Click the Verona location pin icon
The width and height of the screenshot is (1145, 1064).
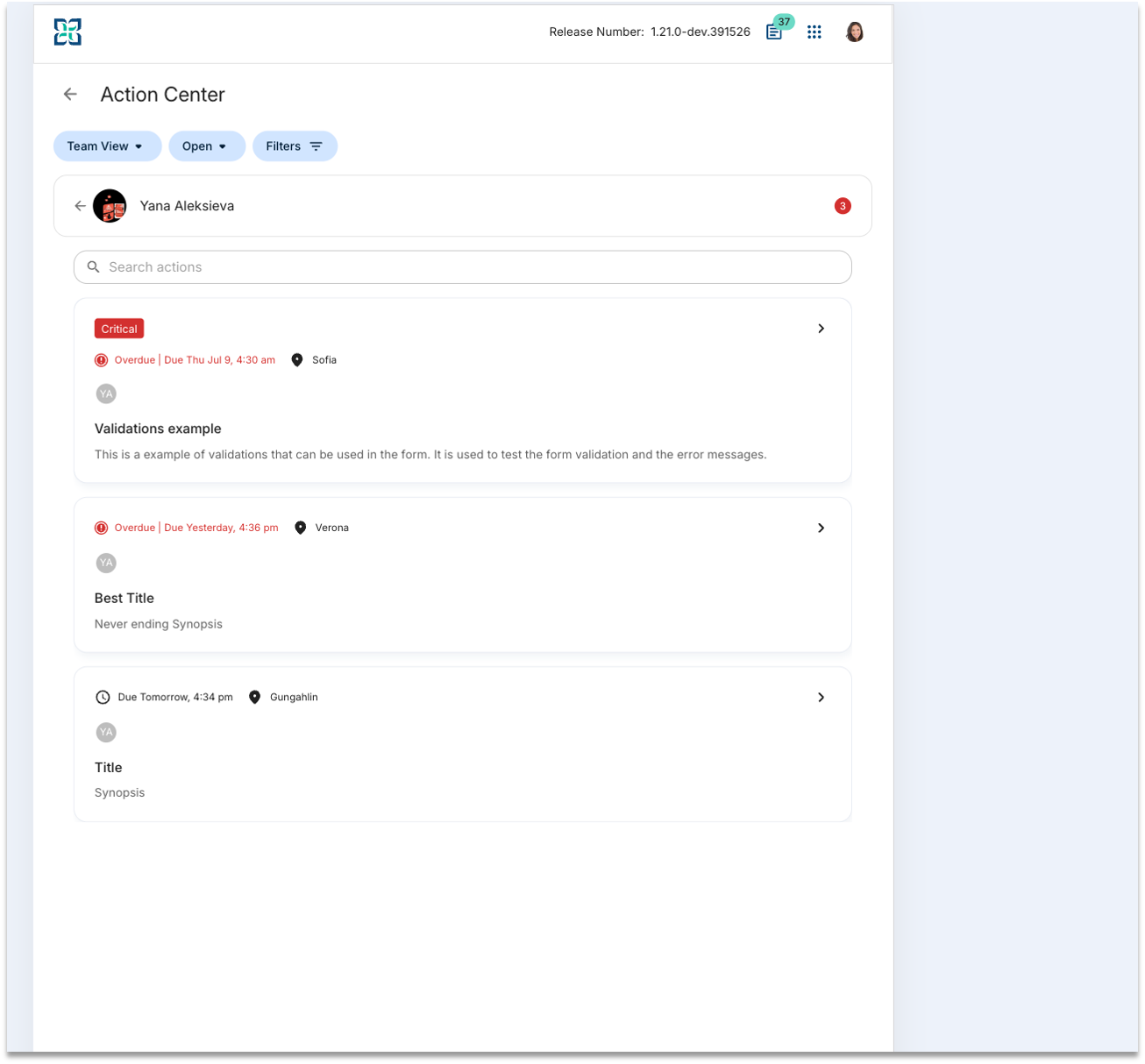coord(301,528)
